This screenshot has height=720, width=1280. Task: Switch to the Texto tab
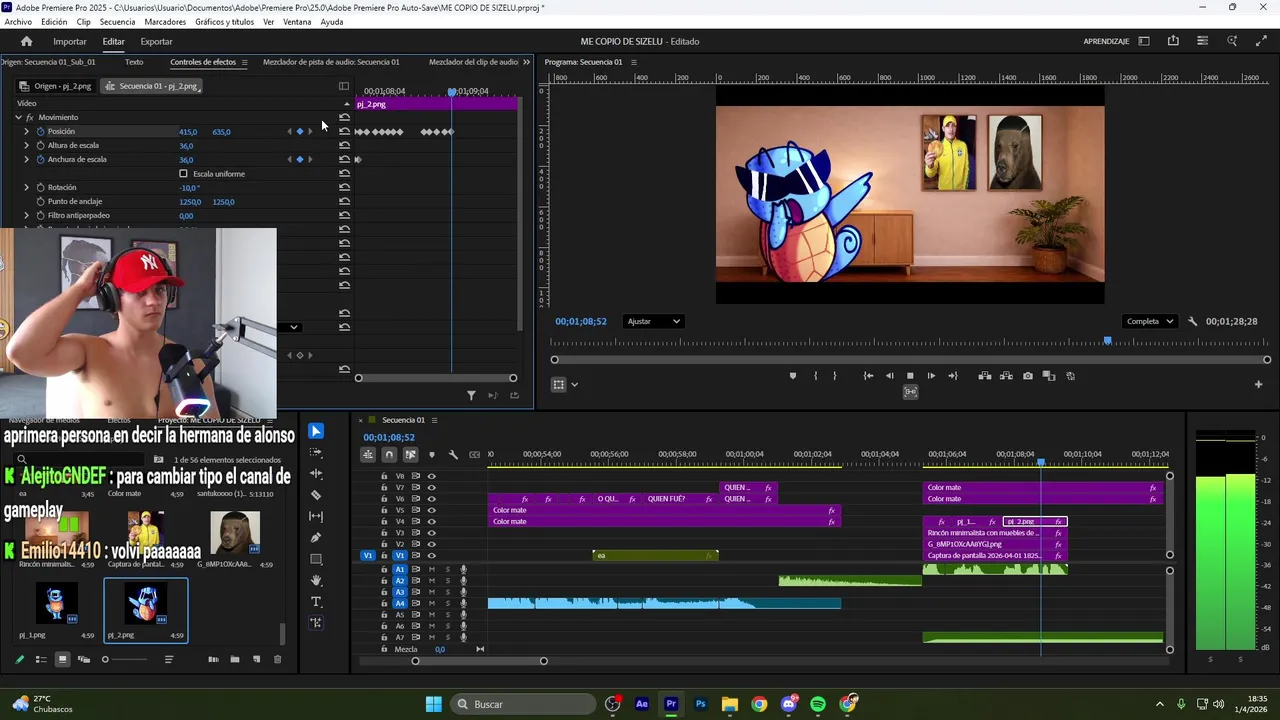tap(134, 62)
